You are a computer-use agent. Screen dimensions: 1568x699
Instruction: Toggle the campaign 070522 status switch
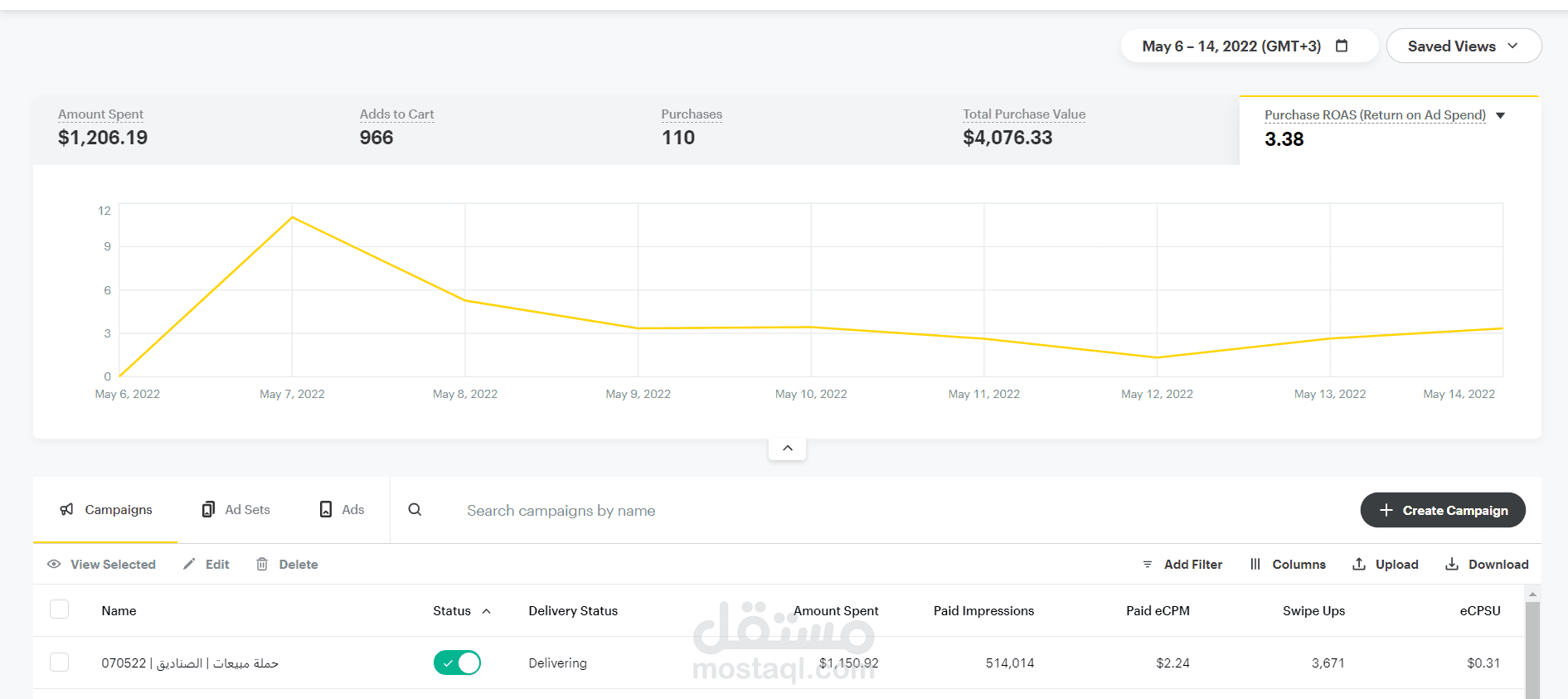click(457, 663)
